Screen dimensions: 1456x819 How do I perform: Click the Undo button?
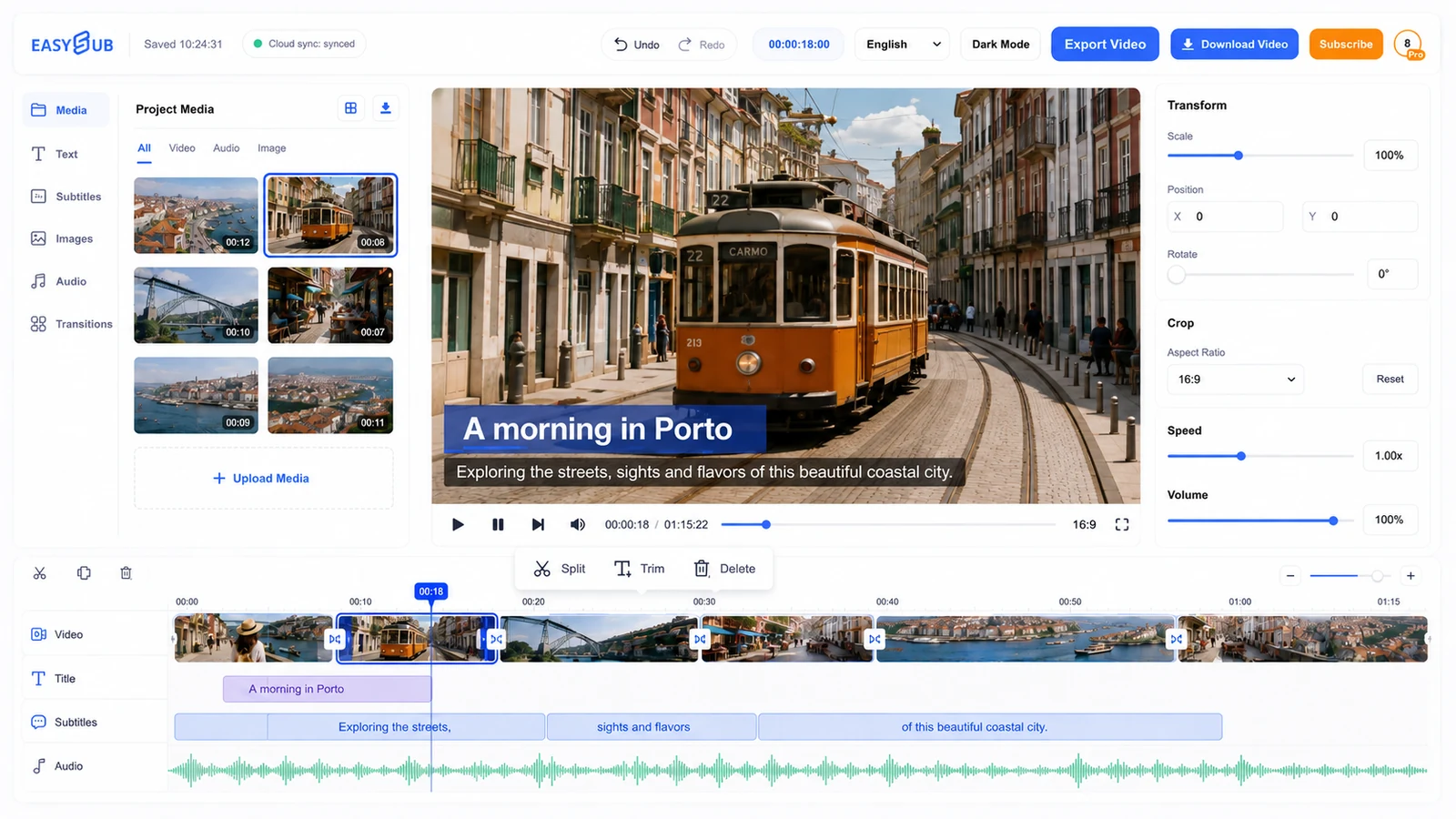coord(636,45)
